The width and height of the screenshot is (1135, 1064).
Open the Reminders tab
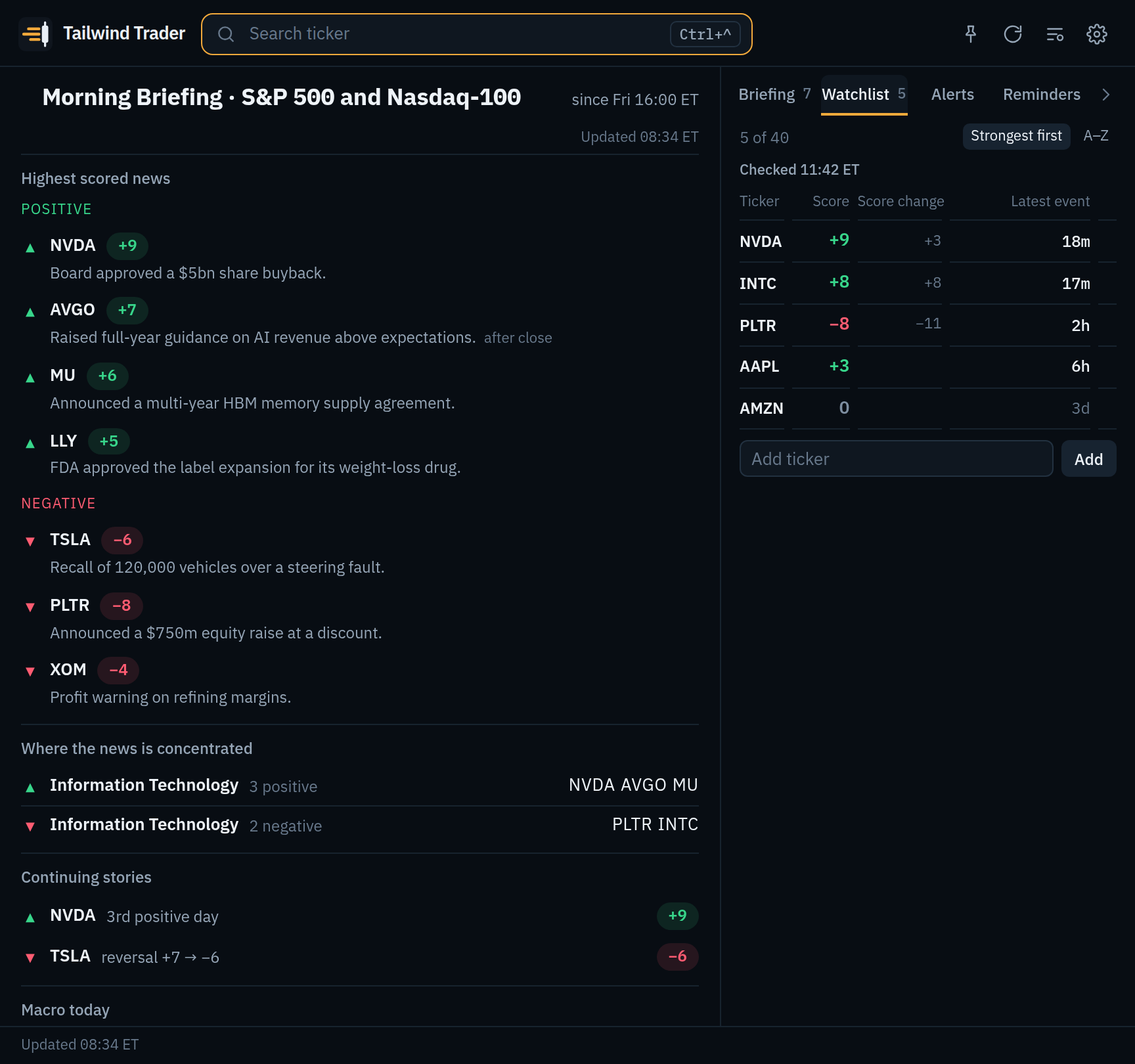(1042, 95)
